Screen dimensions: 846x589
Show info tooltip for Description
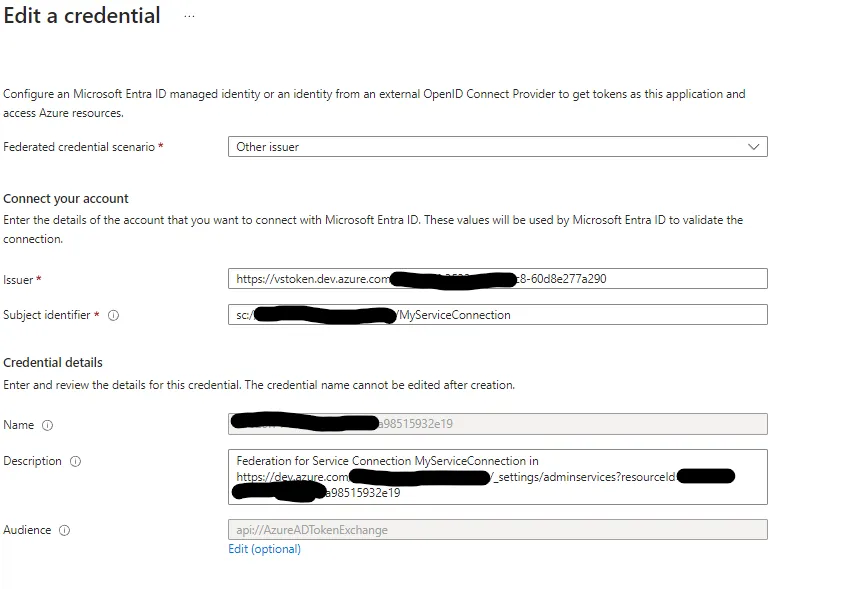pyautogui.click(x=76, y=462)
